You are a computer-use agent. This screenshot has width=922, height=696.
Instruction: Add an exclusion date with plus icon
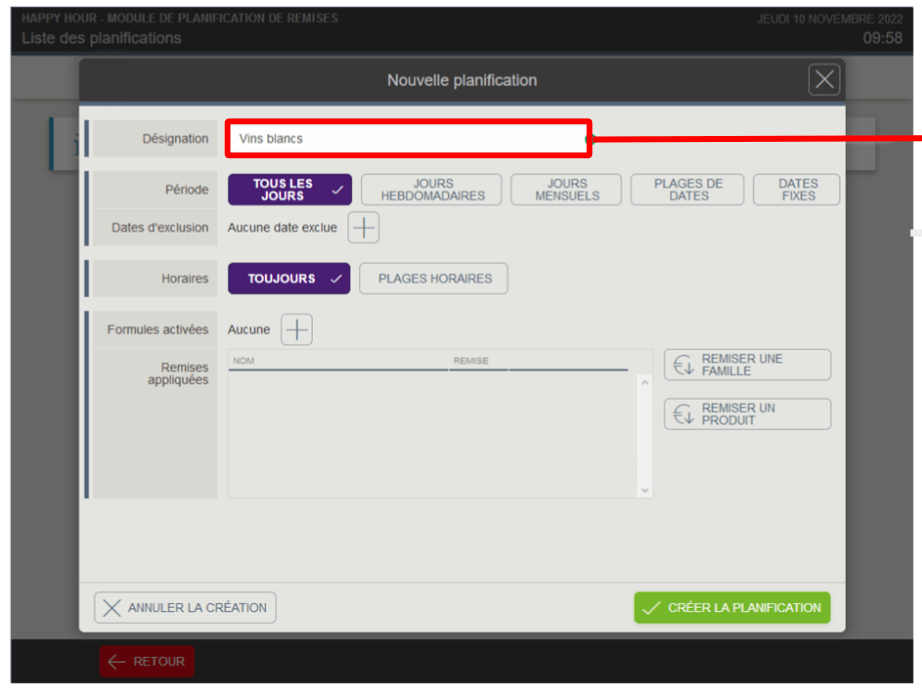(x=363, y=227)
